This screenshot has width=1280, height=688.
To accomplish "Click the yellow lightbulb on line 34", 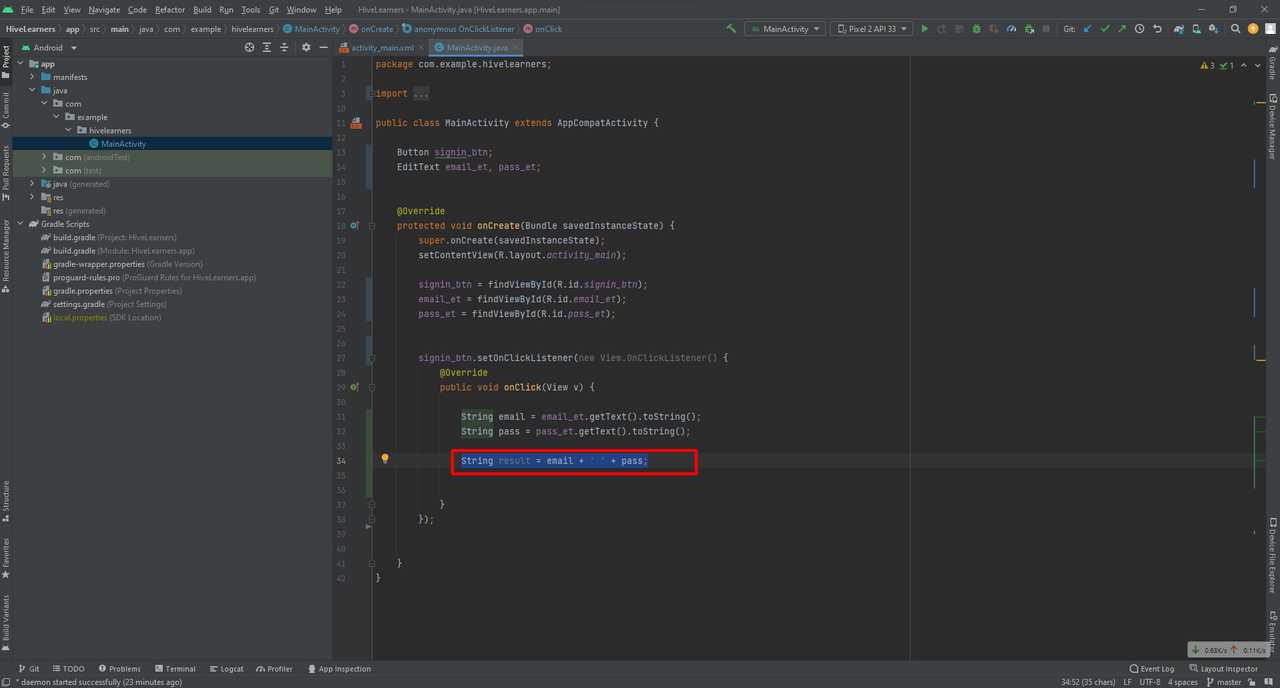I will [x=384, y=459].
